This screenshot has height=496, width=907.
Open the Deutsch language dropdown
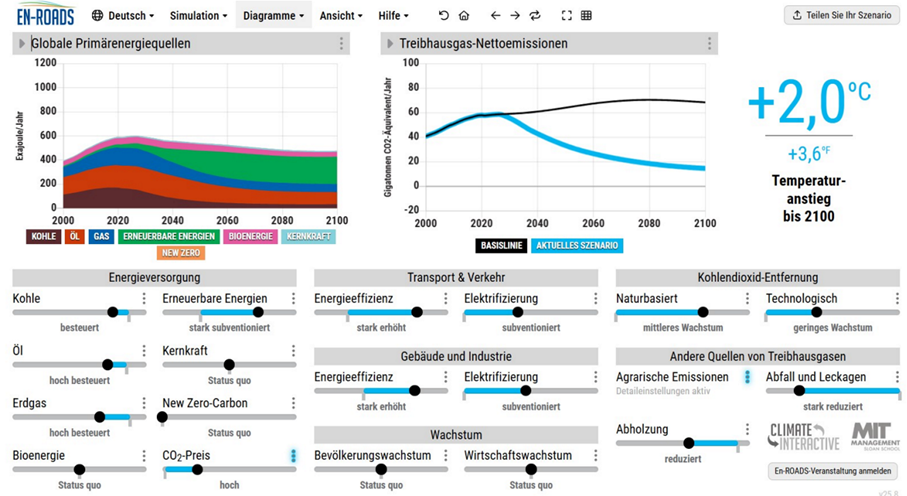click(123, 16)
